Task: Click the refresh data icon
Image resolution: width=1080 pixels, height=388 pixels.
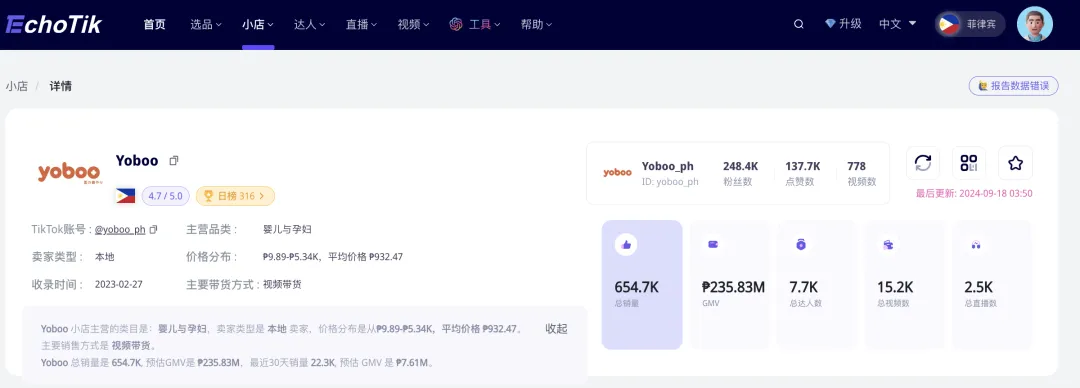Action: point(923,163)
